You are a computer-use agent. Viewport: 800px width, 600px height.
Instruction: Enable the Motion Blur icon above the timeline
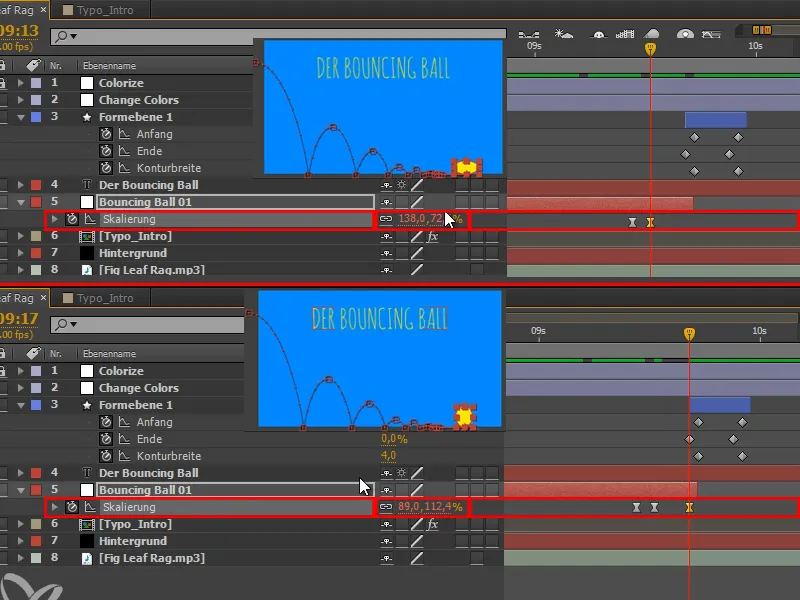point(652,34)
